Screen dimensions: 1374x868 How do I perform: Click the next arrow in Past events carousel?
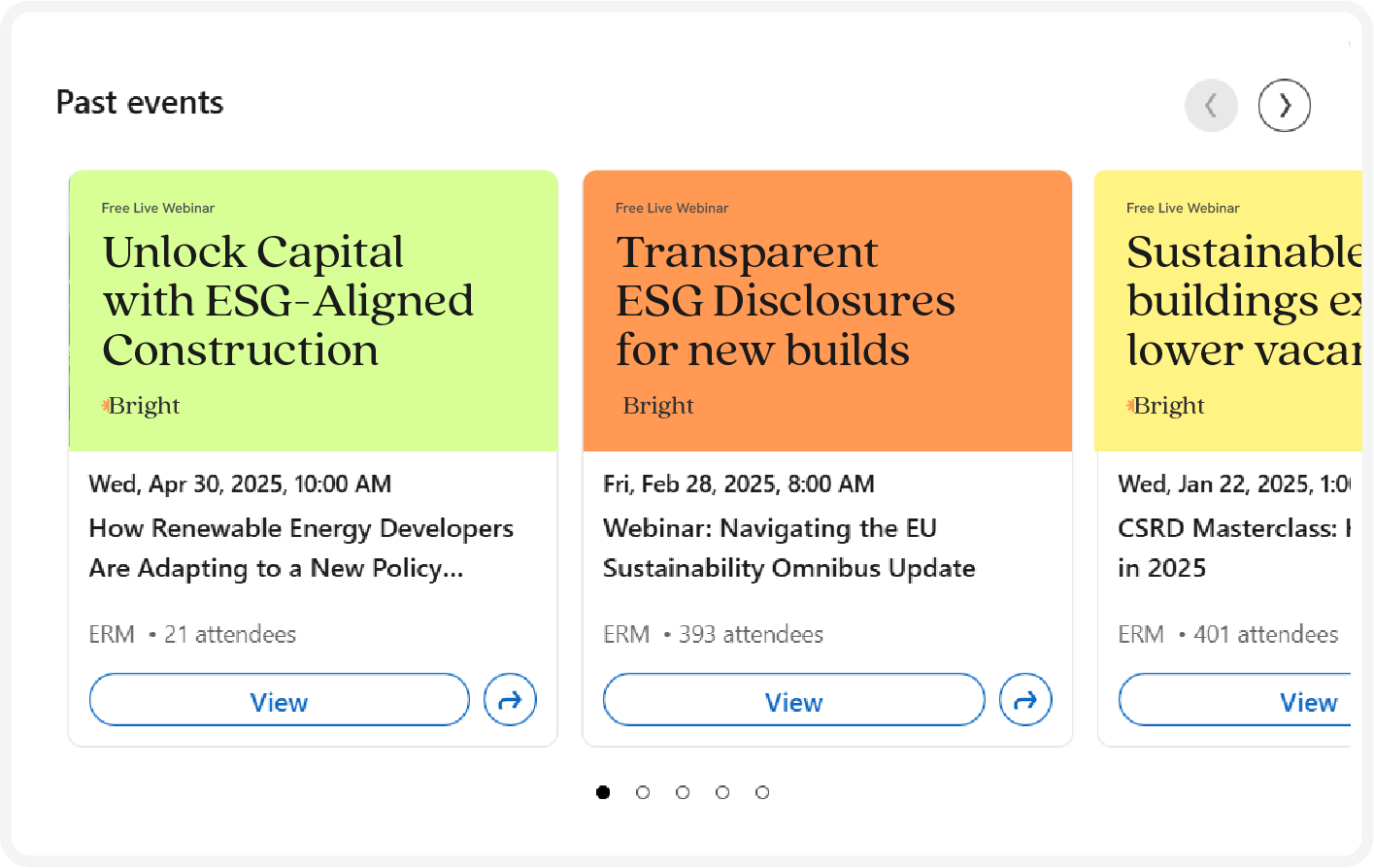[x=1284, y=105]
